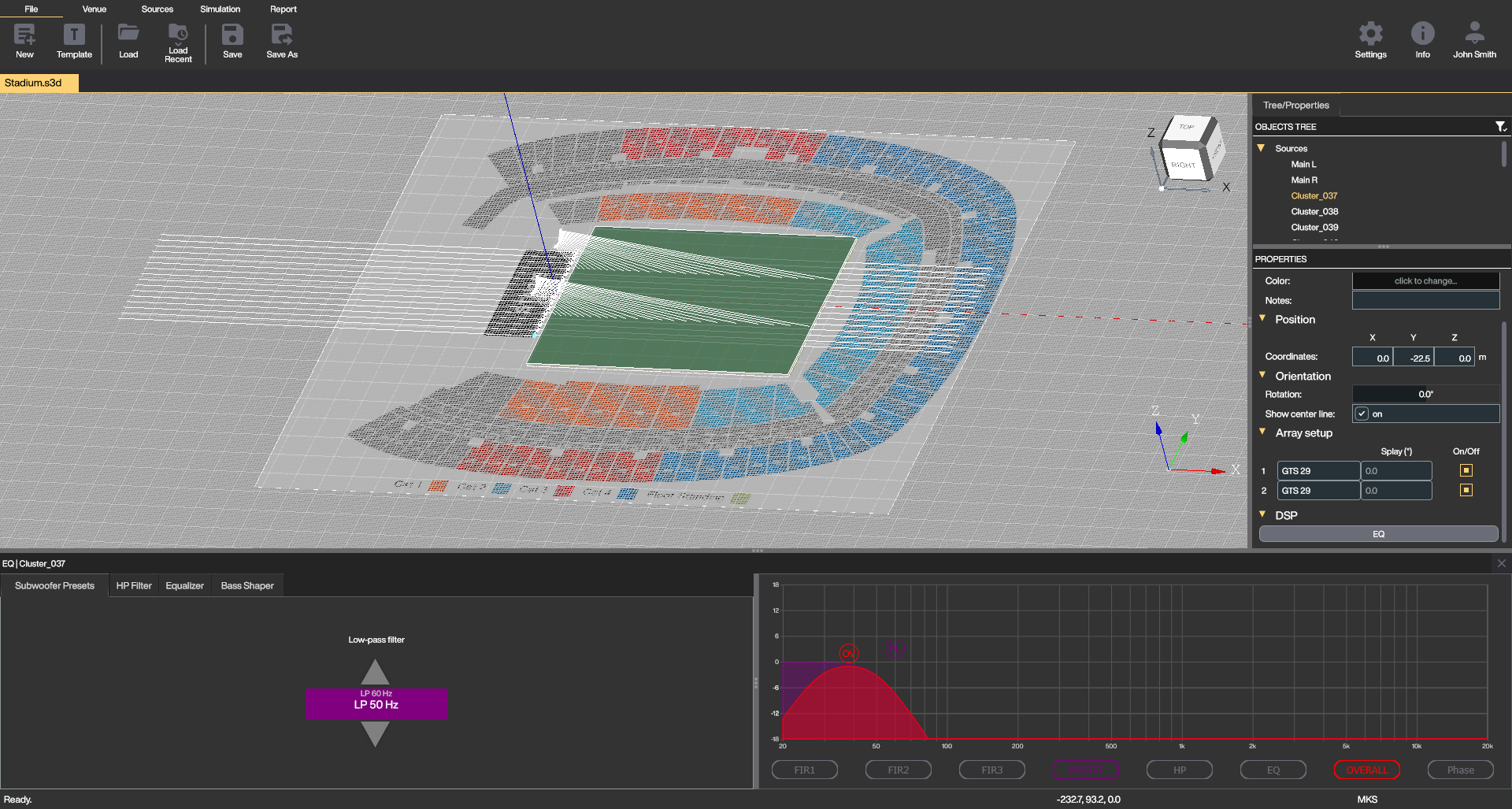
Task: Click the Load folder icon
Action: click(128, 33)
